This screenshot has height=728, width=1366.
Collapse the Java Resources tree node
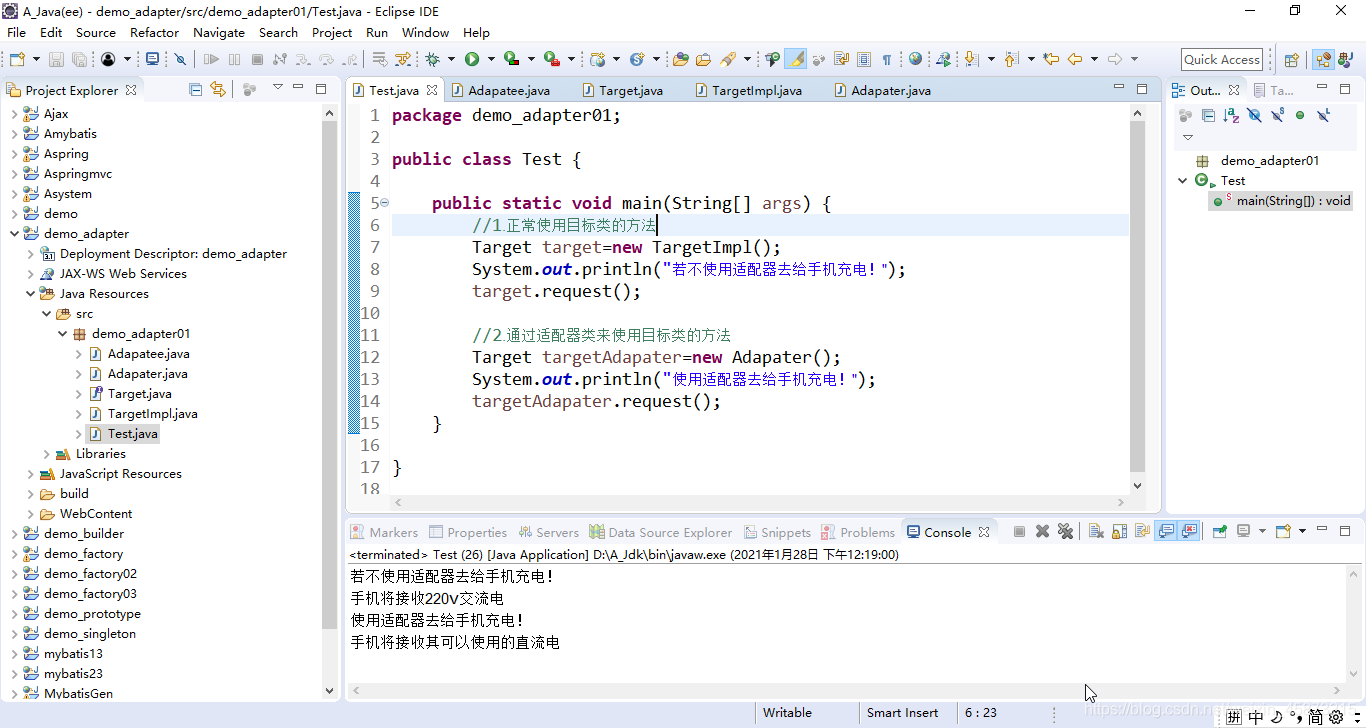[30, 294]
